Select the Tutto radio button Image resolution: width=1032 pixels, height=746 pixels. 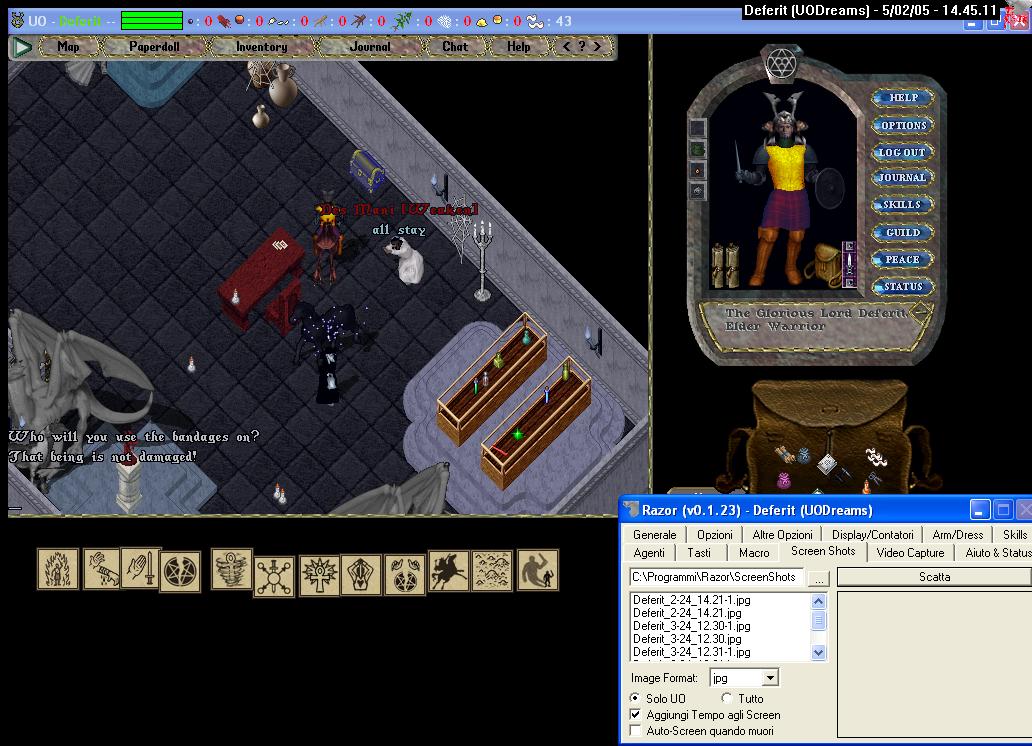(x=727, y=698)
